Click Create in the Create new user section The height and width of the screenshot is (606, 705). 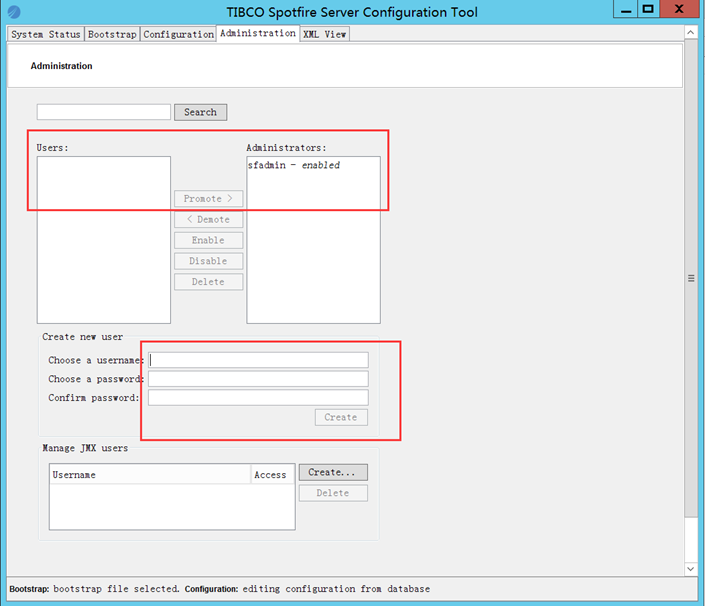(x=341, y=417)
